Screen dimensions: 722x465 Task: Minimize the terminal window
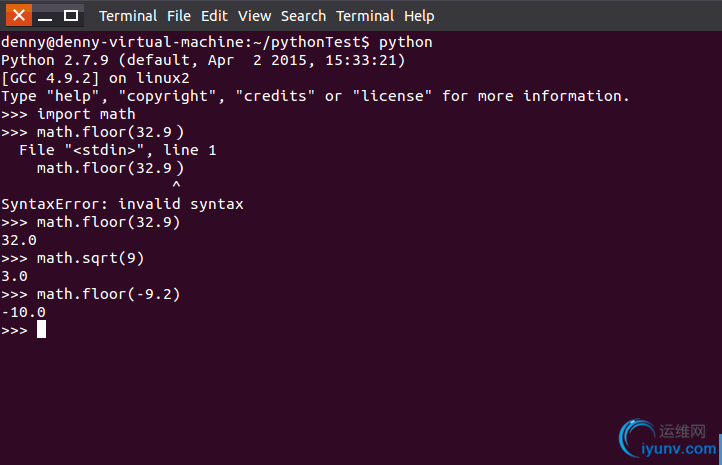45,15
